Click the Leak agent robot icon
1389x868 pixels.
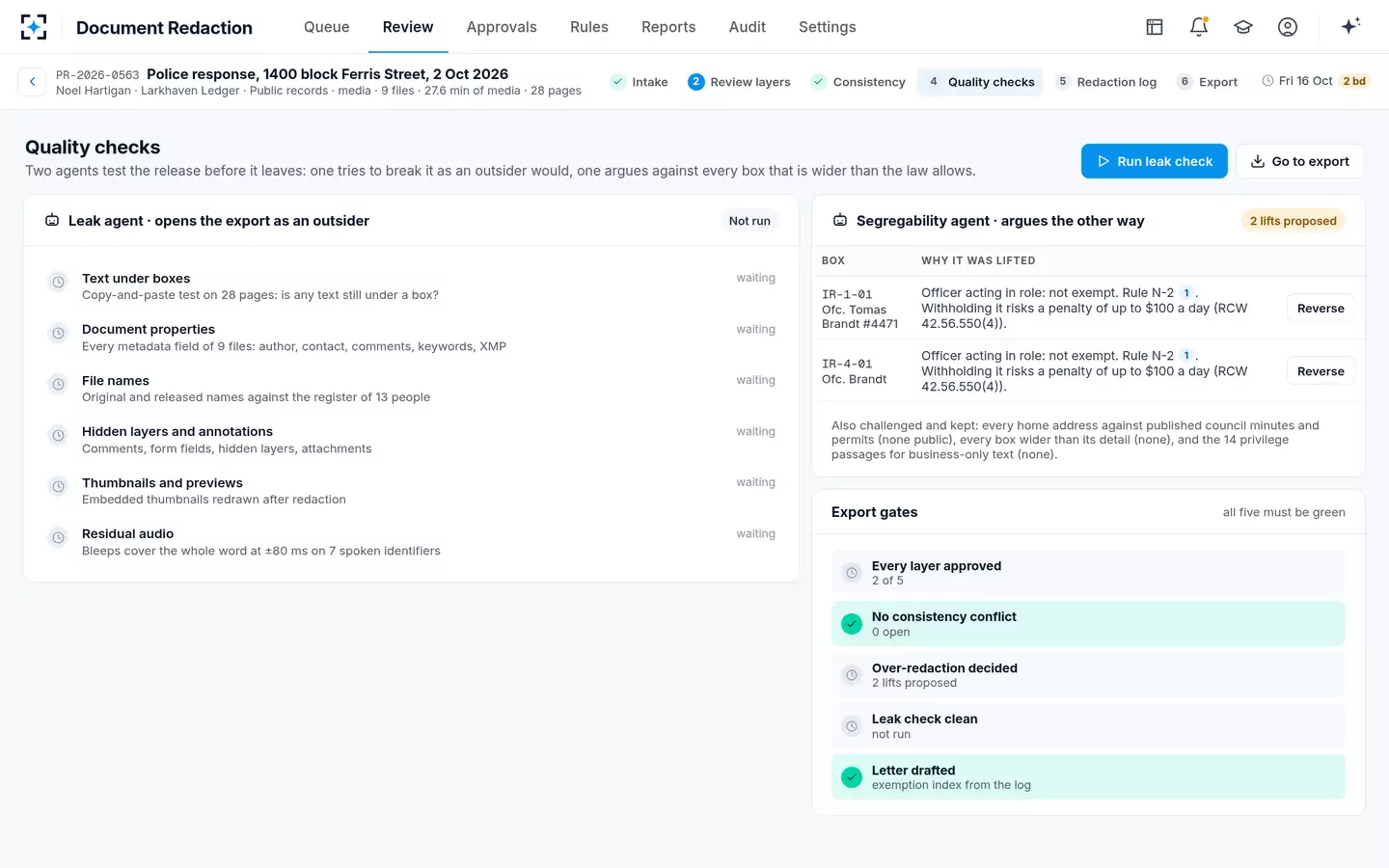tap(52, 221)
